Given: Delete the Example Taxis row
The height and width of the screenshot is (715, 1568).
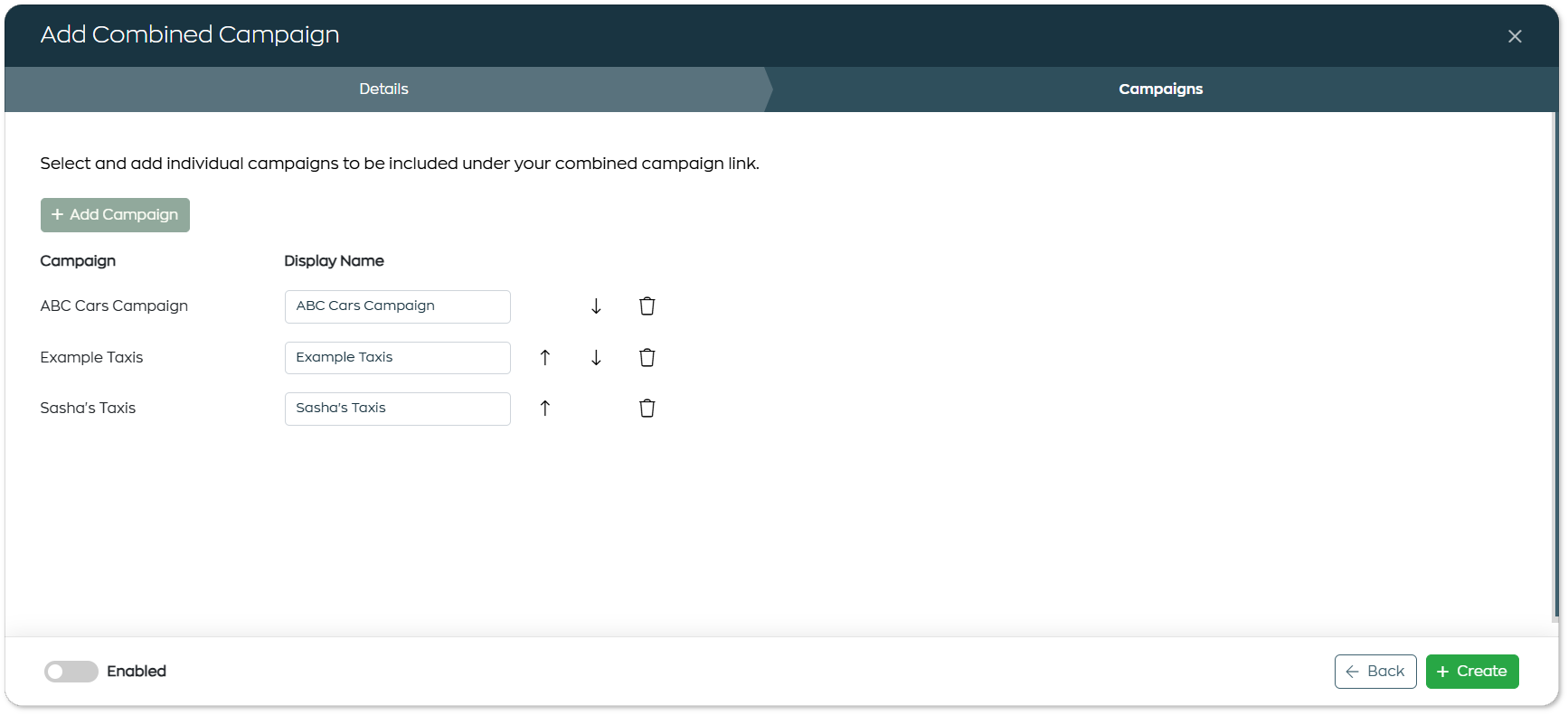Looking at the screenshot, I should 647,358.
